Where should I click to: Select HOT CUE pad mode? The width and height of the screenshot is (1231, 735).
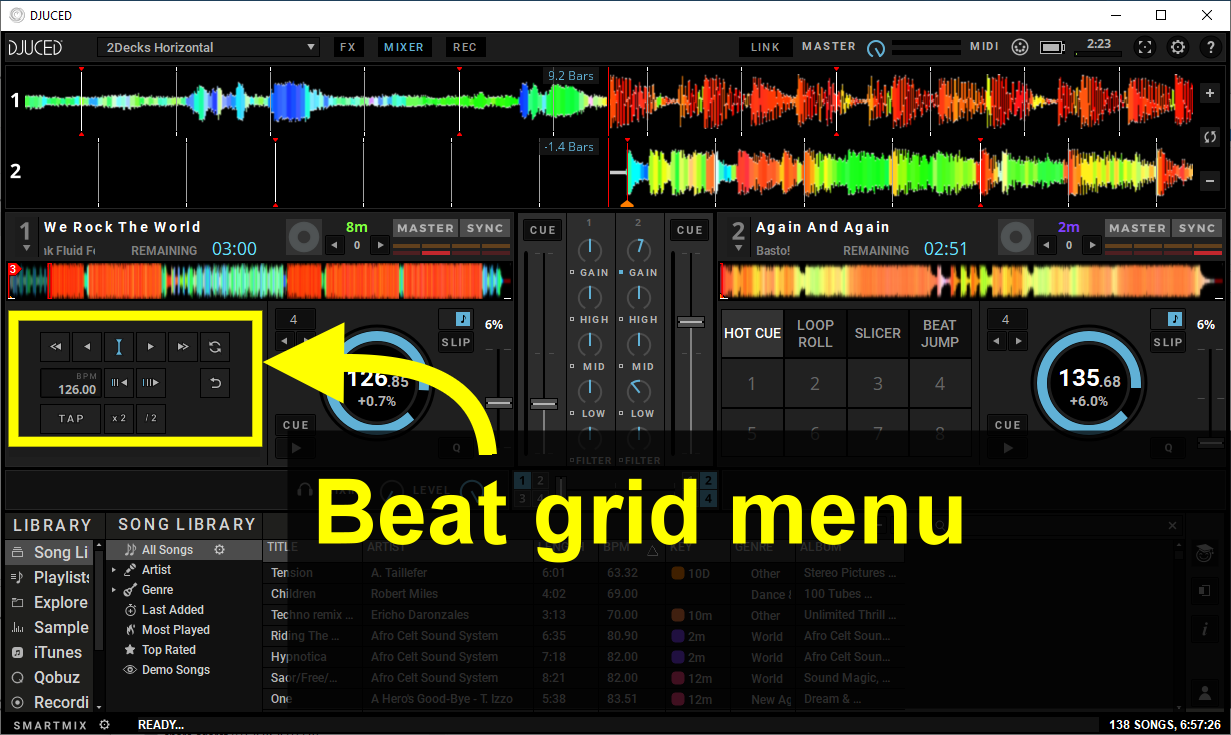click(x=752, y=333)
